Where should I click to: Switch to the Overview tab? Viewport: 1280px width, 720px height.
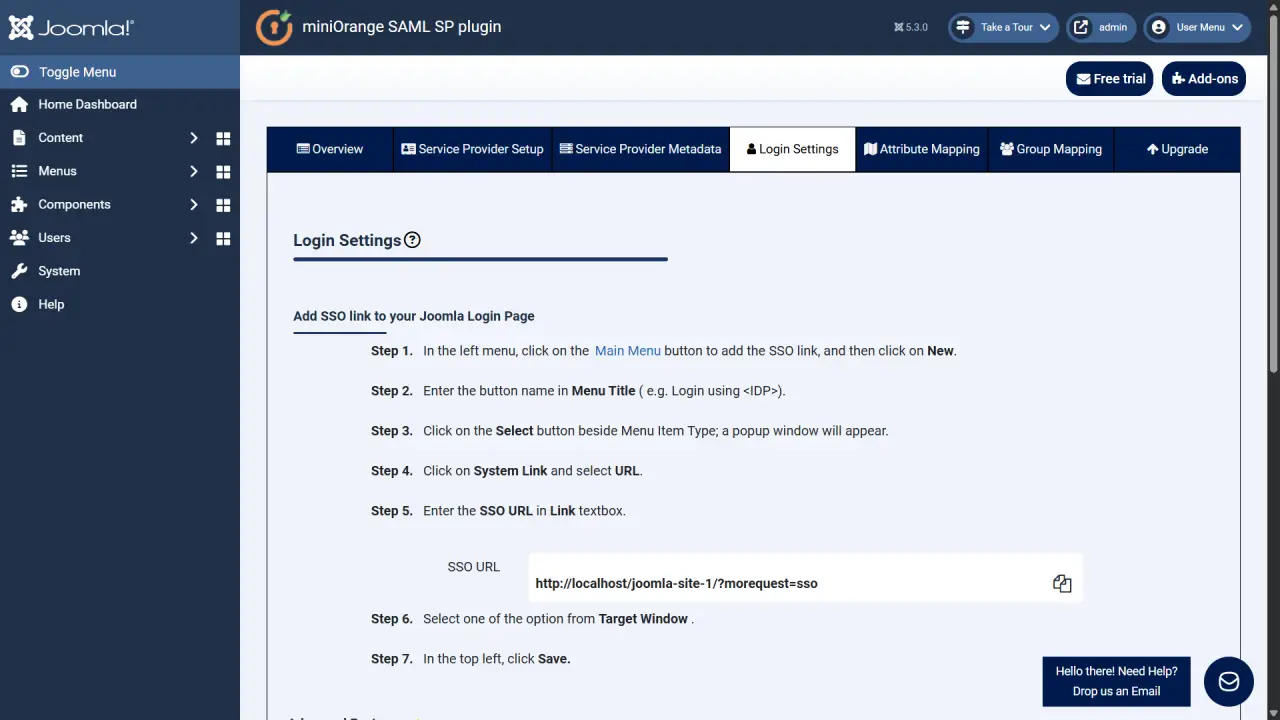click(329, 149)
